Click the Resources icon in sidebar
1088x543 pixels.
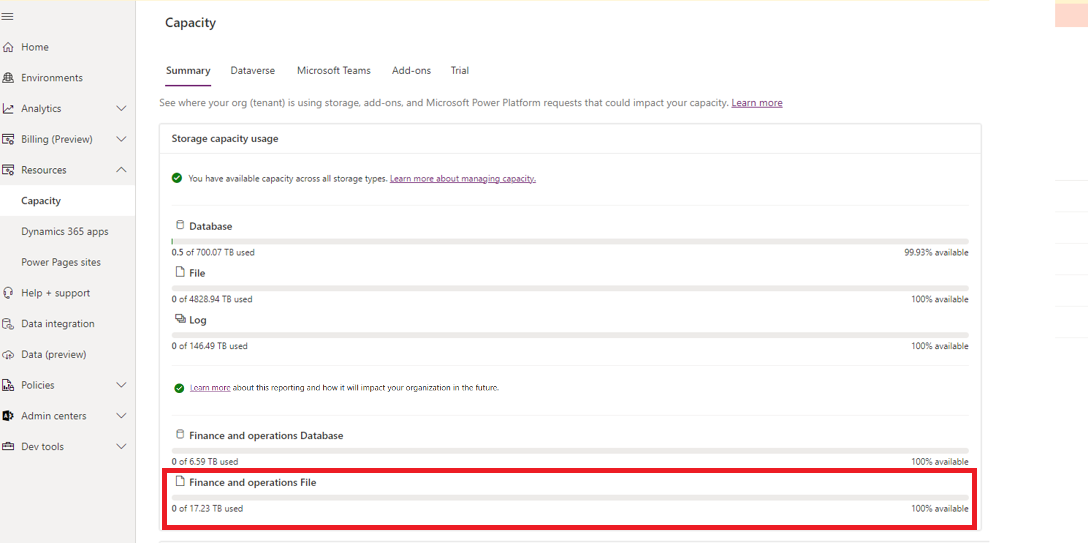(8, 170)
